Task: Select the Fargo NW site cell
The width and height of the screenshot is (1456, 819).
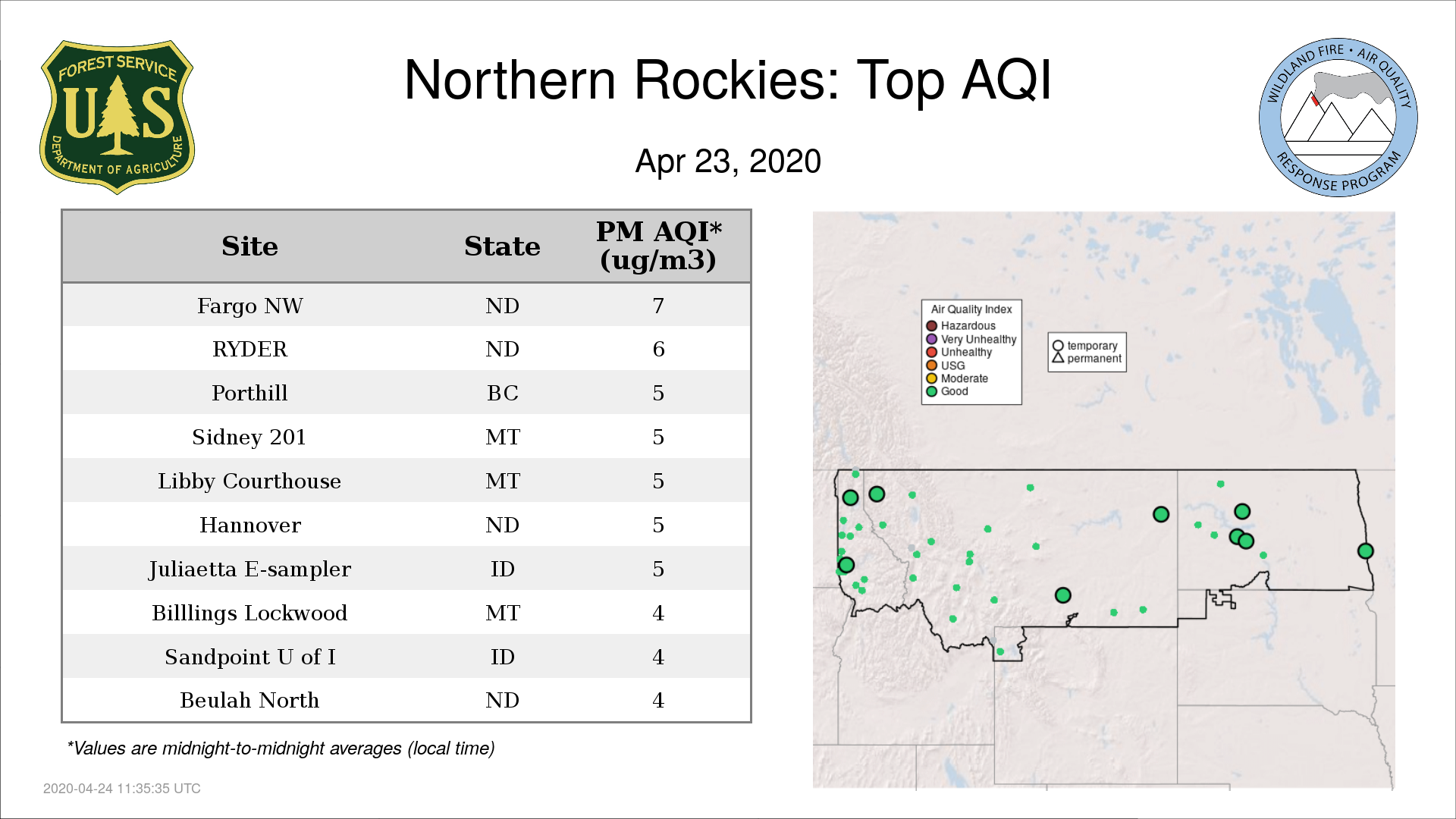Action: tap(249, 306)
